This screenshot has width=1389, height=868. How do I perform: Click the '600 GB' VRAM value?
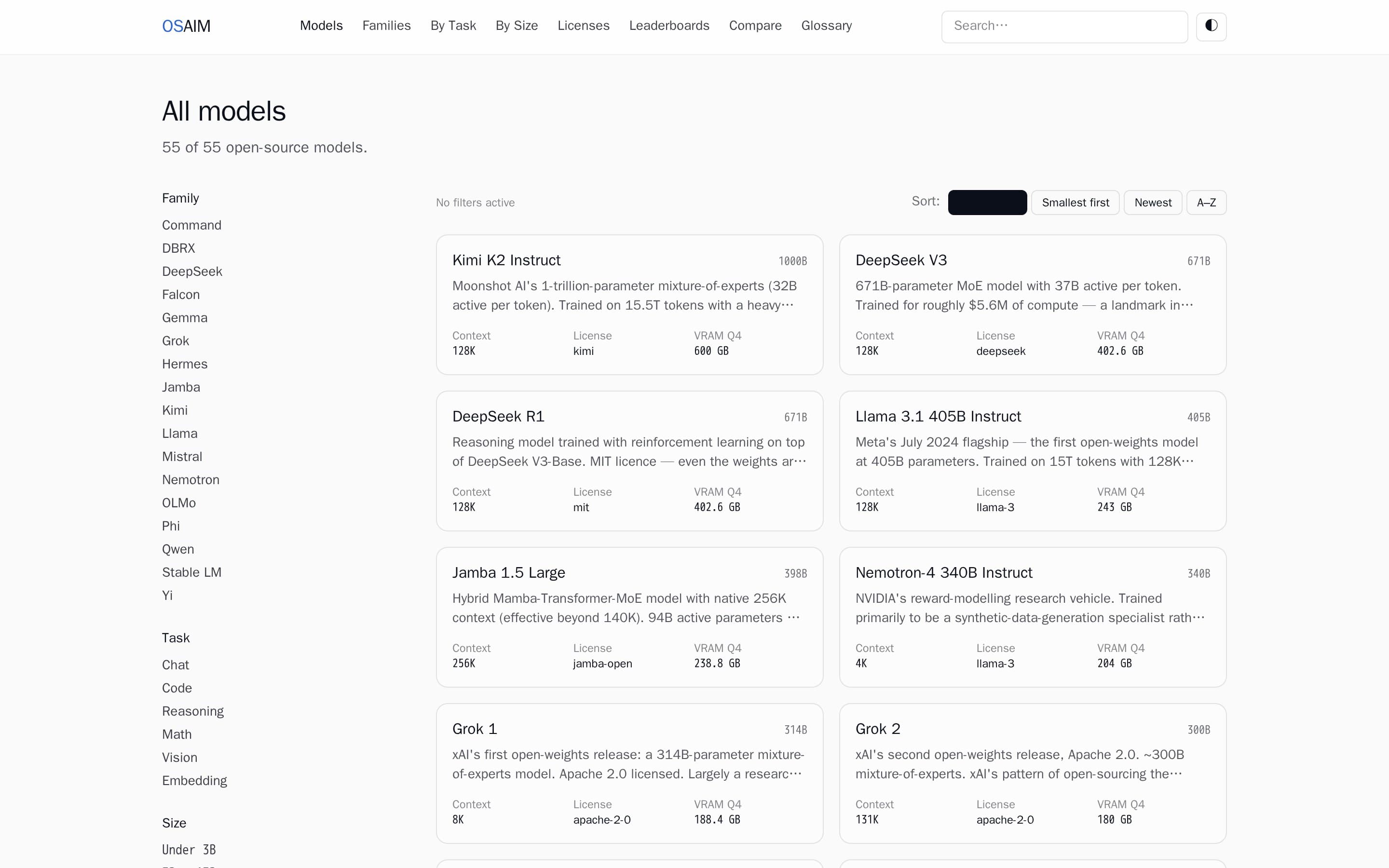click(711, 352)
